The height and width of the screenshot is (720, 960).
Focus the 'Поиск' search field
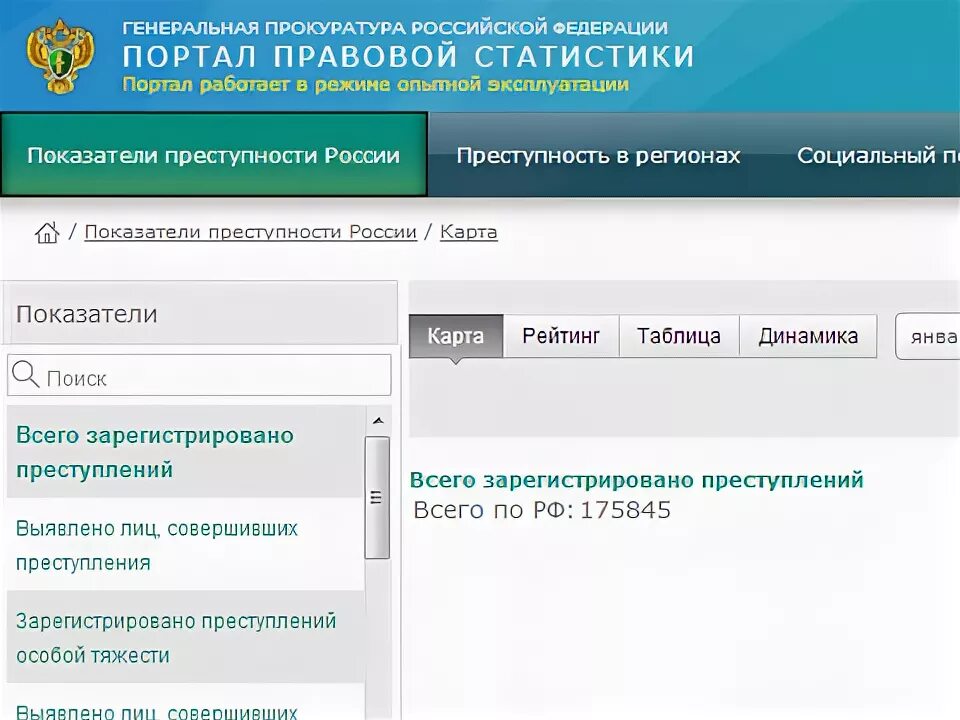(x=199, y=375)
